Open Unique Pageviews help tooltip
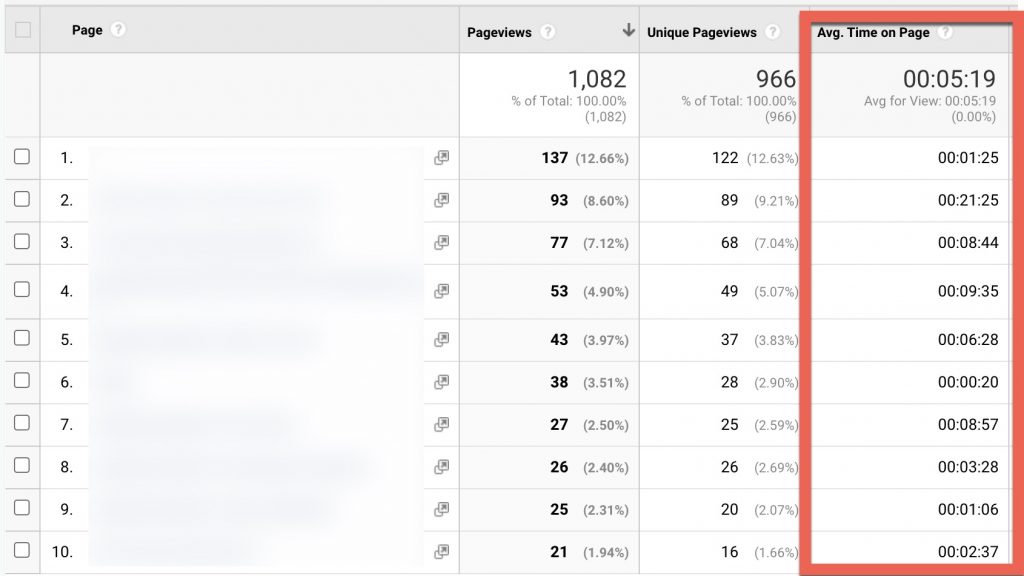The image size is (1024, 576). [x=772, y=32]
